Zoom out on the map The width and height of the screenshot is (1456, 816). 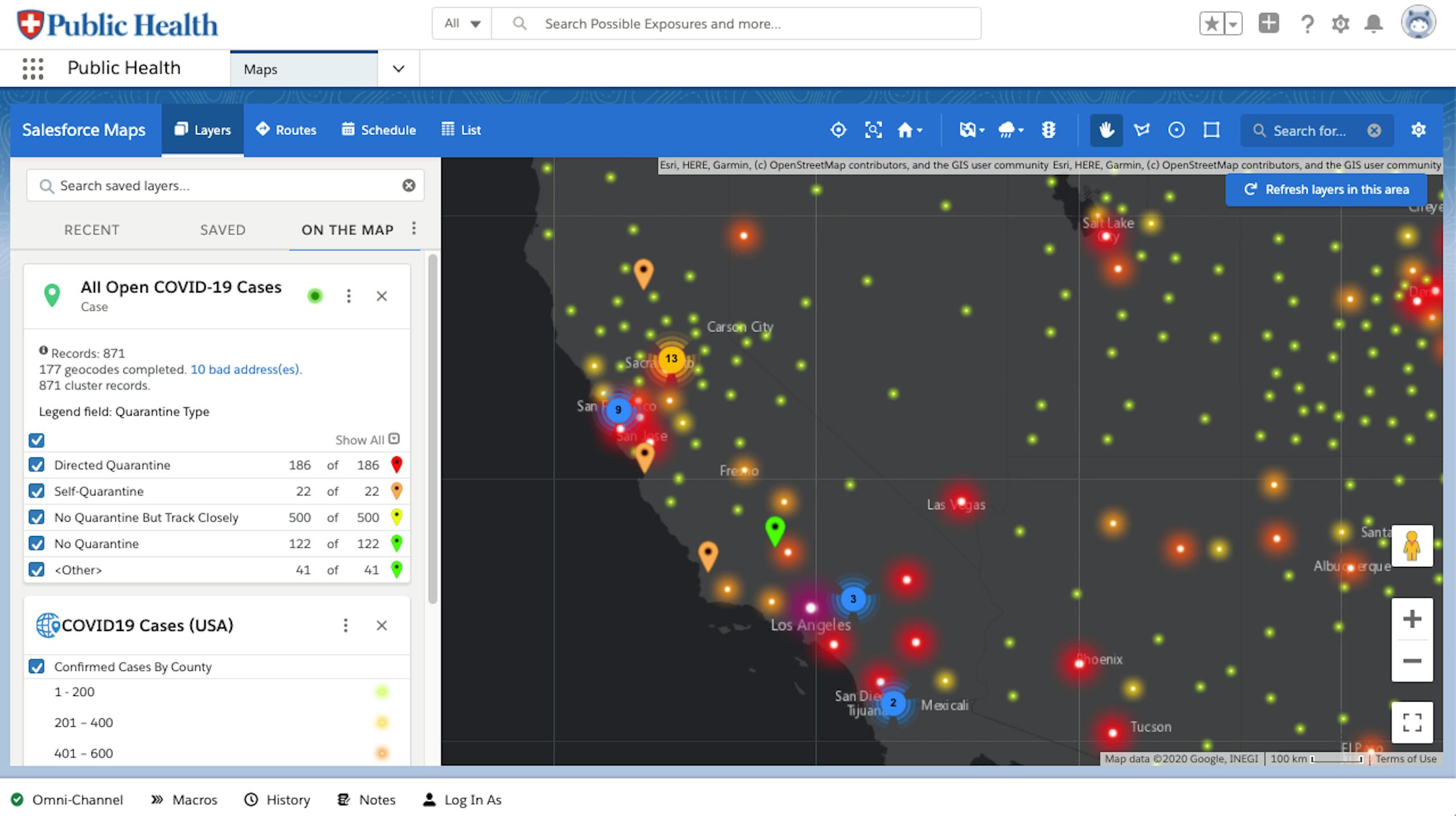pyautogui.click(x=1412, y=661)
